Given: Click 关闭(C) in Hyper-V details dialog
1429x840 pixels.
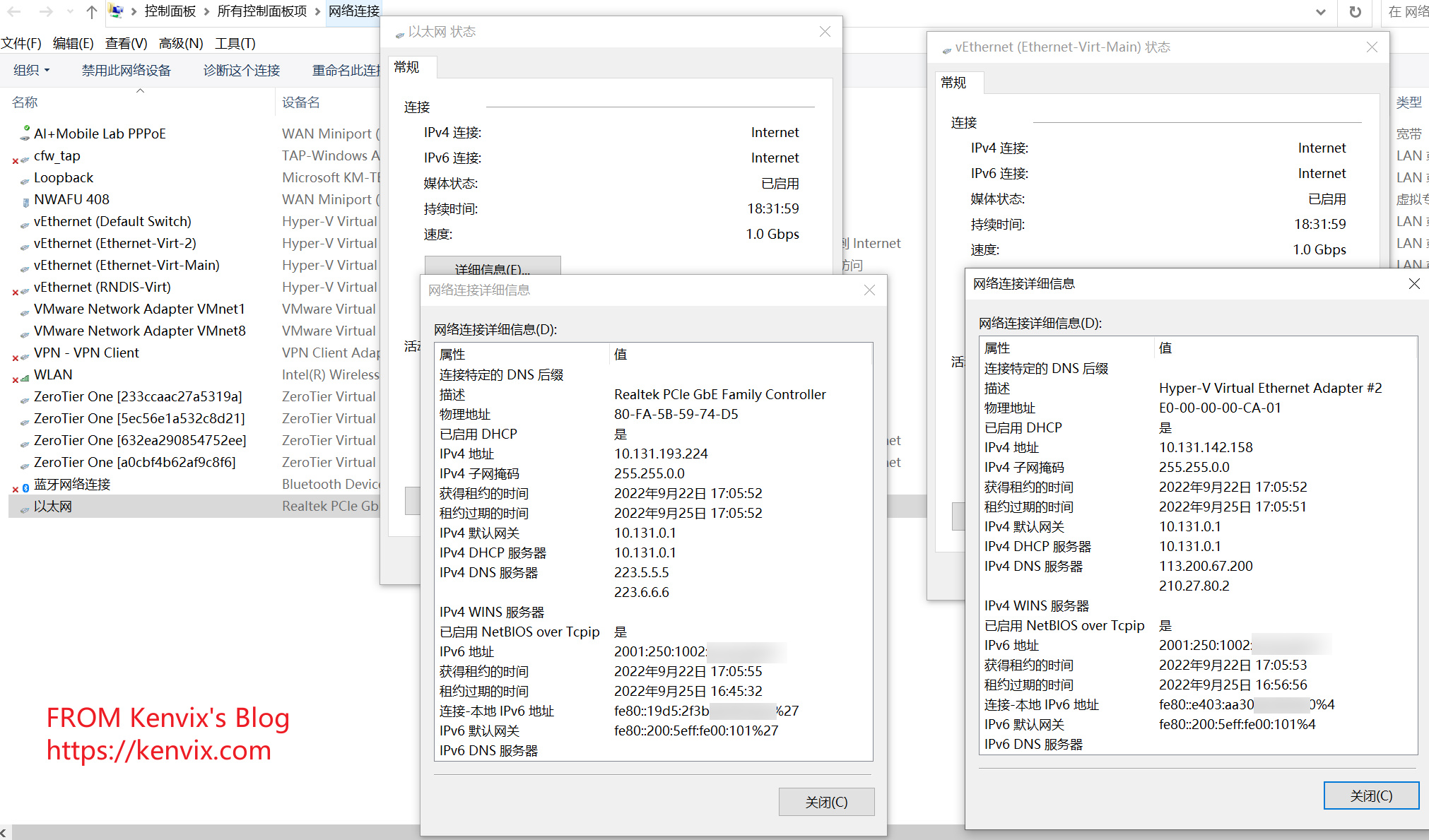Looking at the screenshot, I should [x=1370, y=795].
